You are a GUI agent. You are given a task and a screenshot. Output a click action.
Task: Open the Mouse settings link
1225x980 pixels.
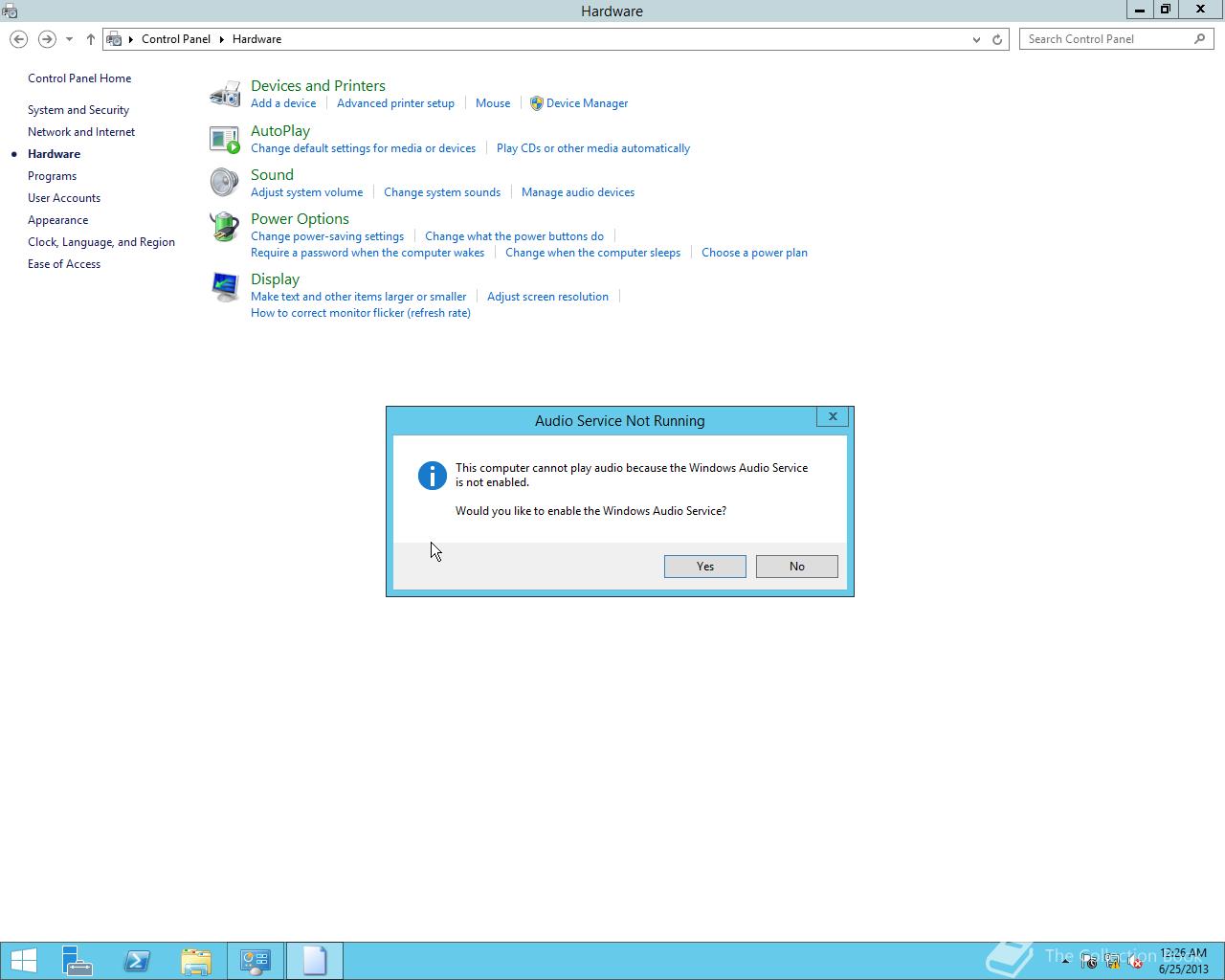(493, 103)
